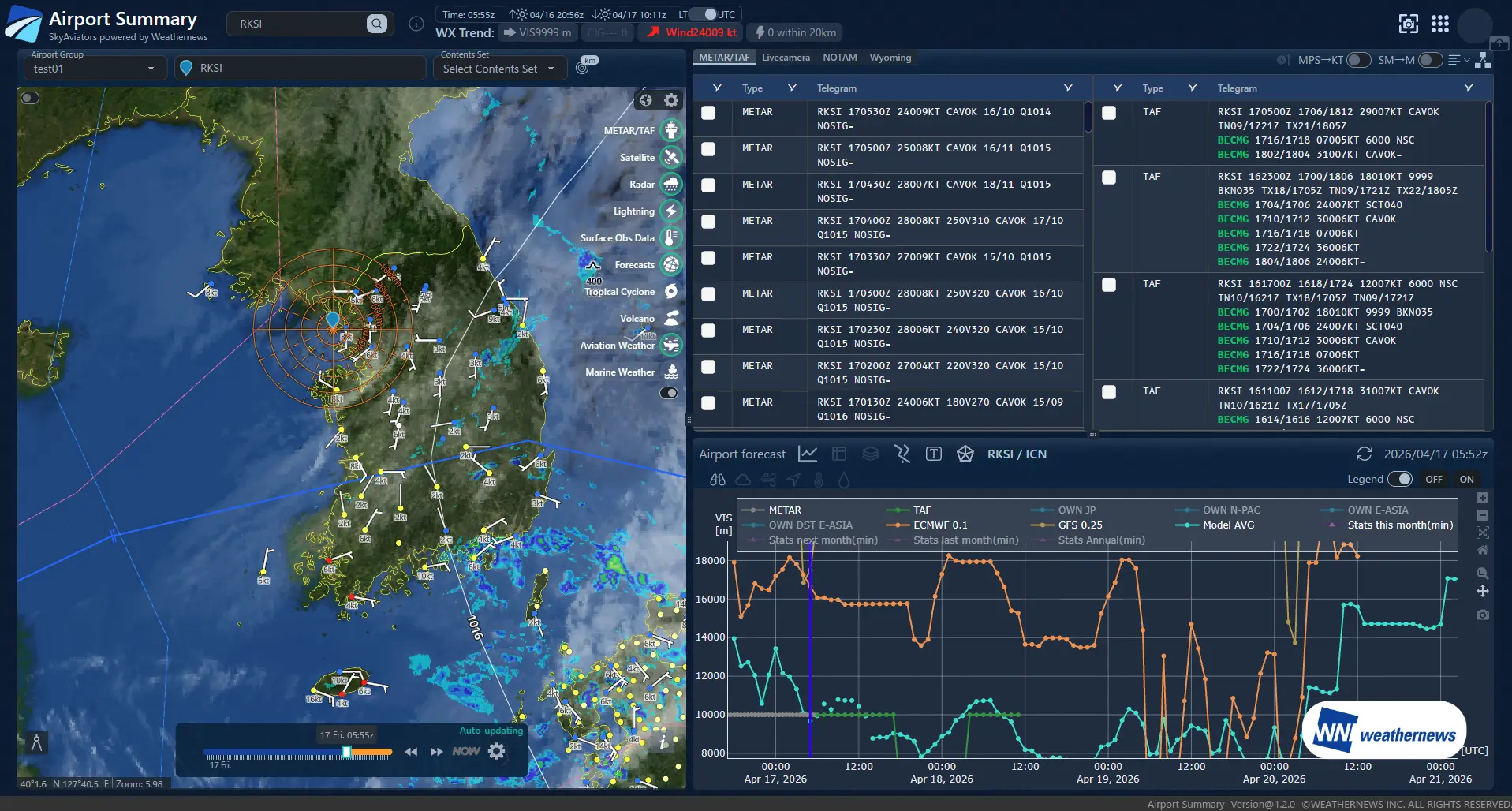Refresh the airport forecast timestamp

(1364, 454)
